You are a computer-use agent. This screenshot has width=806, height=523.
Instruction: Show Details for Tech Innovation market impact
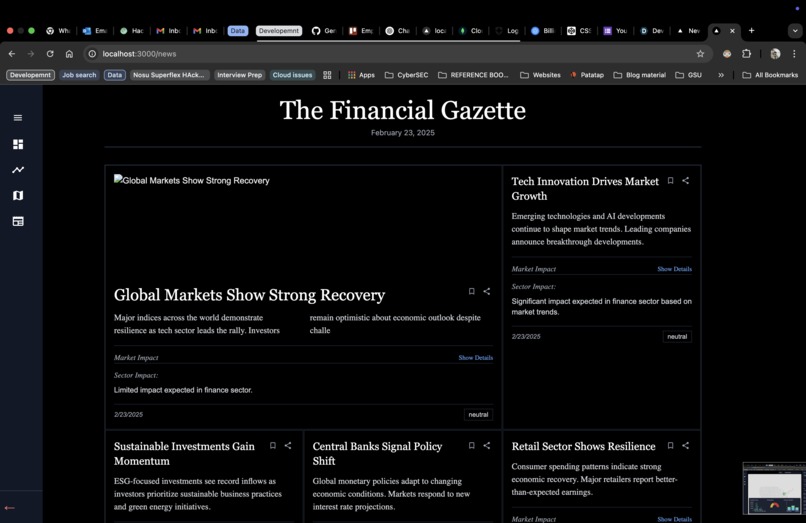click(x=674, y=269)
